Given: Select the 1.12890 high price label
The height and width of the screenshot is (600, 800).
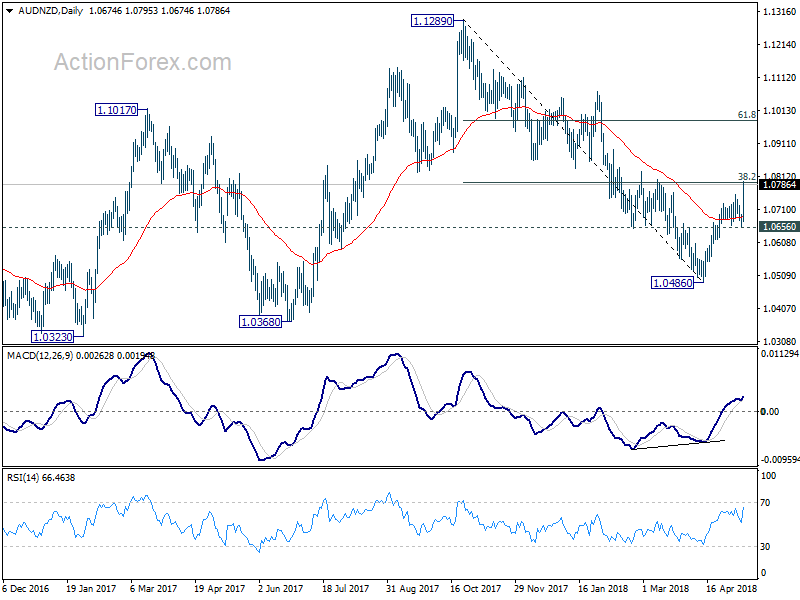Looking at the screenshot, I should pyautogui.click(x=432, y=21).
